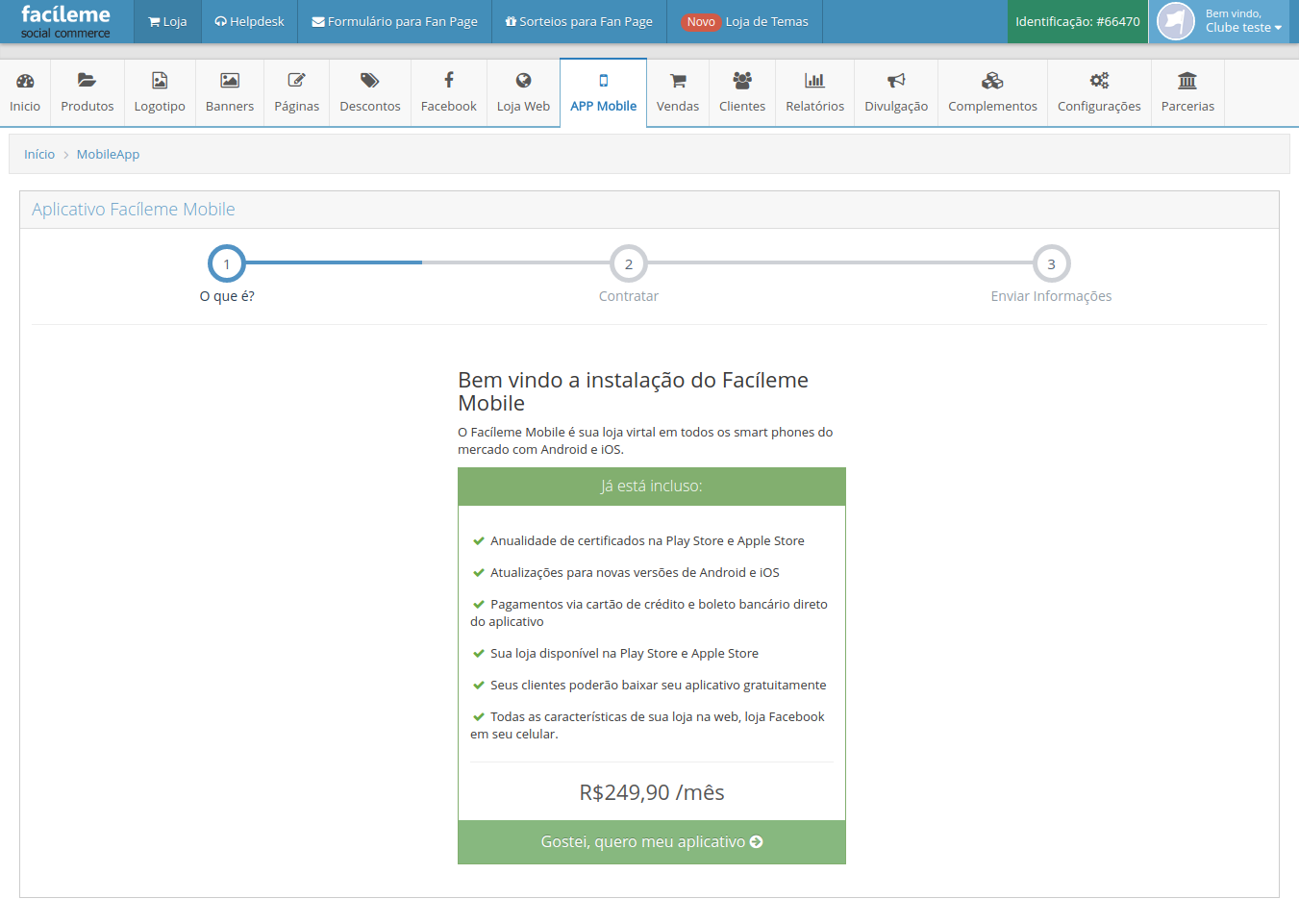Image resolution: width=1299 pixels, height=924 pixels.
Task: Click the Já está incluso header
Action: click(x=652, y=487)
